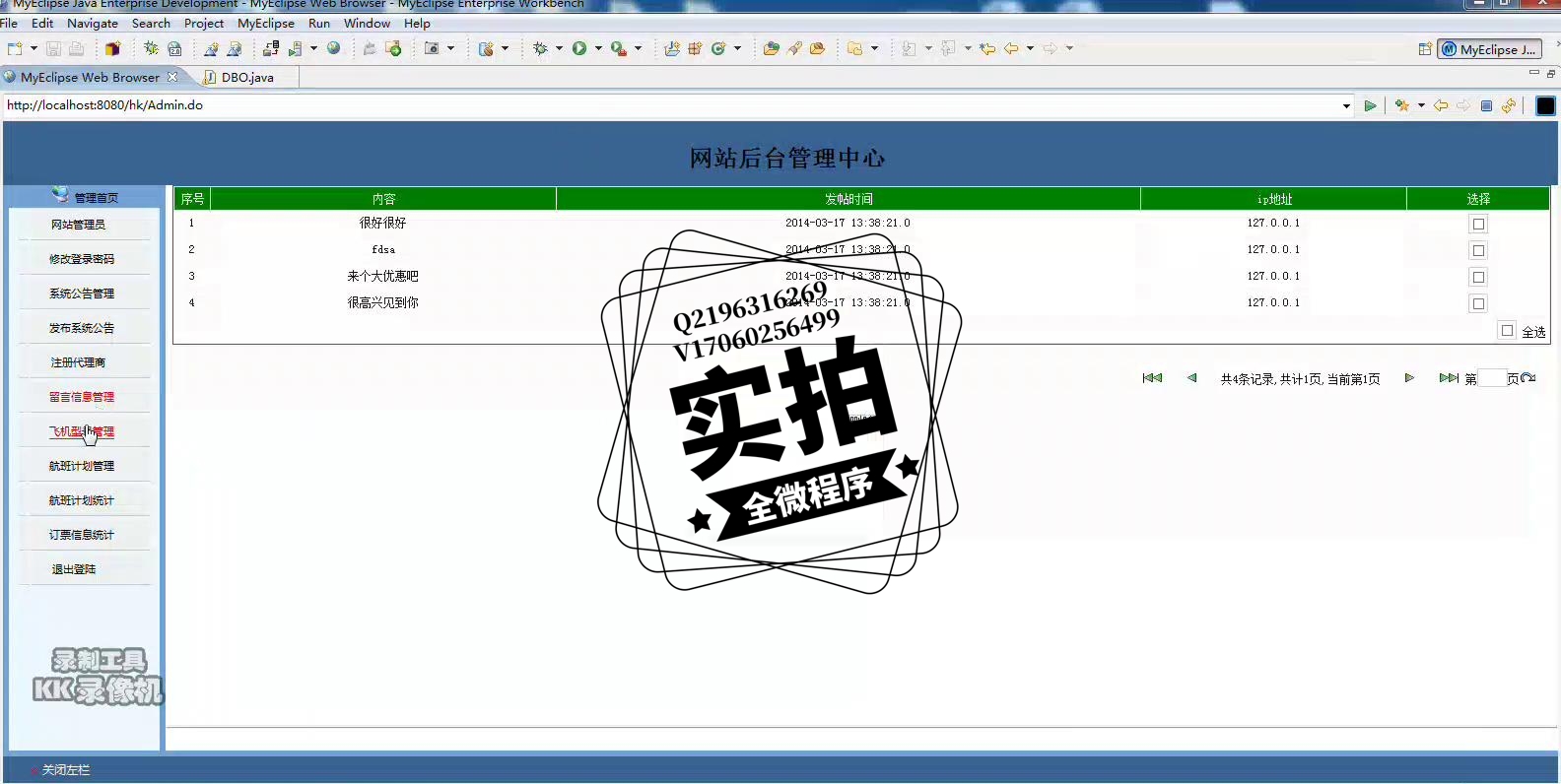This screenshot has height=784, width=1561.
Task: Open 航班计划管理 in the sidebar
Action: tap(82, 466)
